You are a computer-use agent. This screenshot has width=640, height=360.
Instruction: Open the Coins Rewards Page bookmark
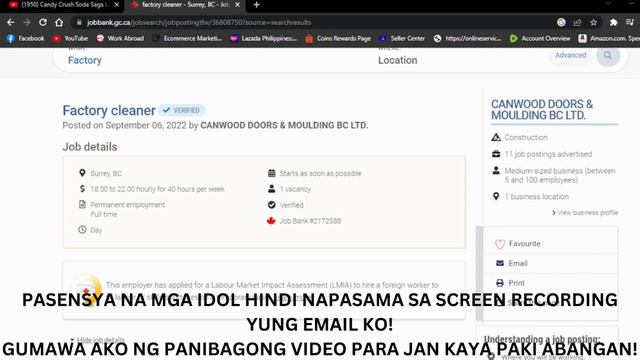(x=338, y=38)
